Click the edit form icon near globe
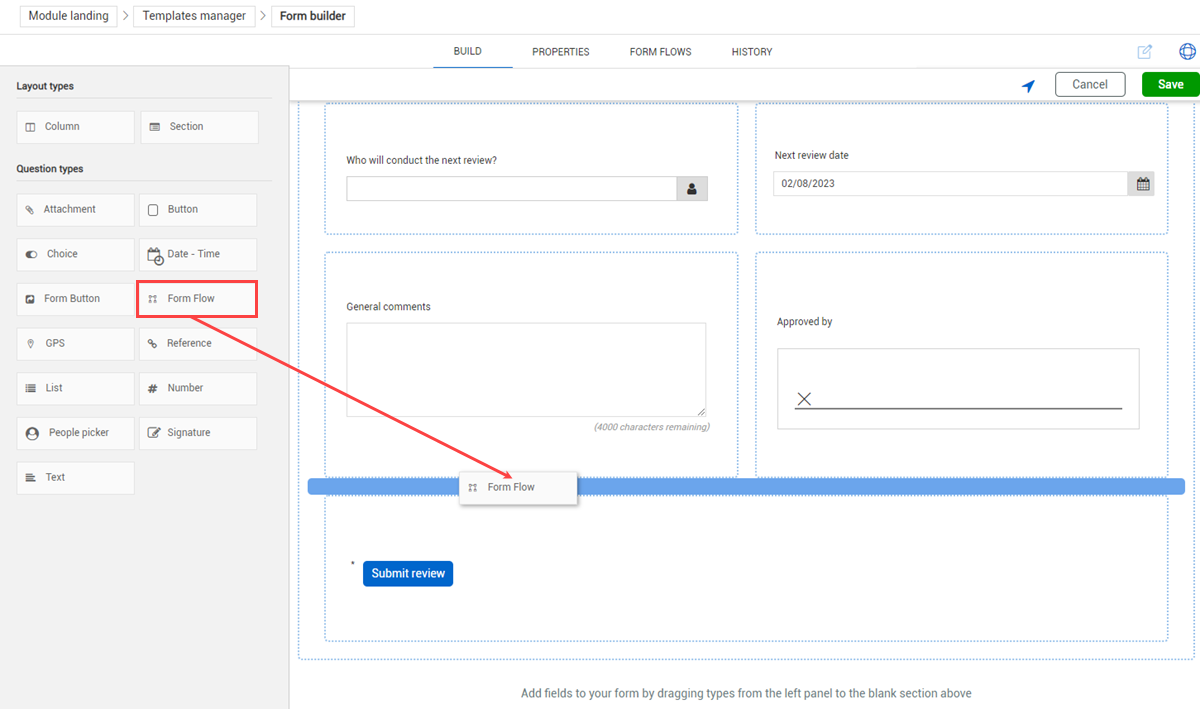This screenshot has width=1200, height=709. (x=1145, y=52)
